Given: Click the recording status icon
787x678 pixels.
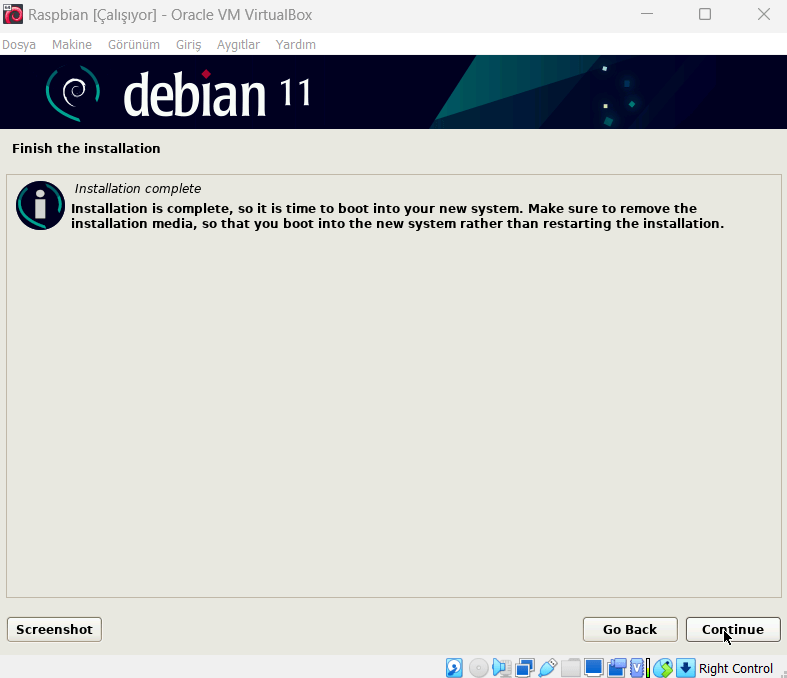Looking at the screenshot, I should click(x=617, y=668).
